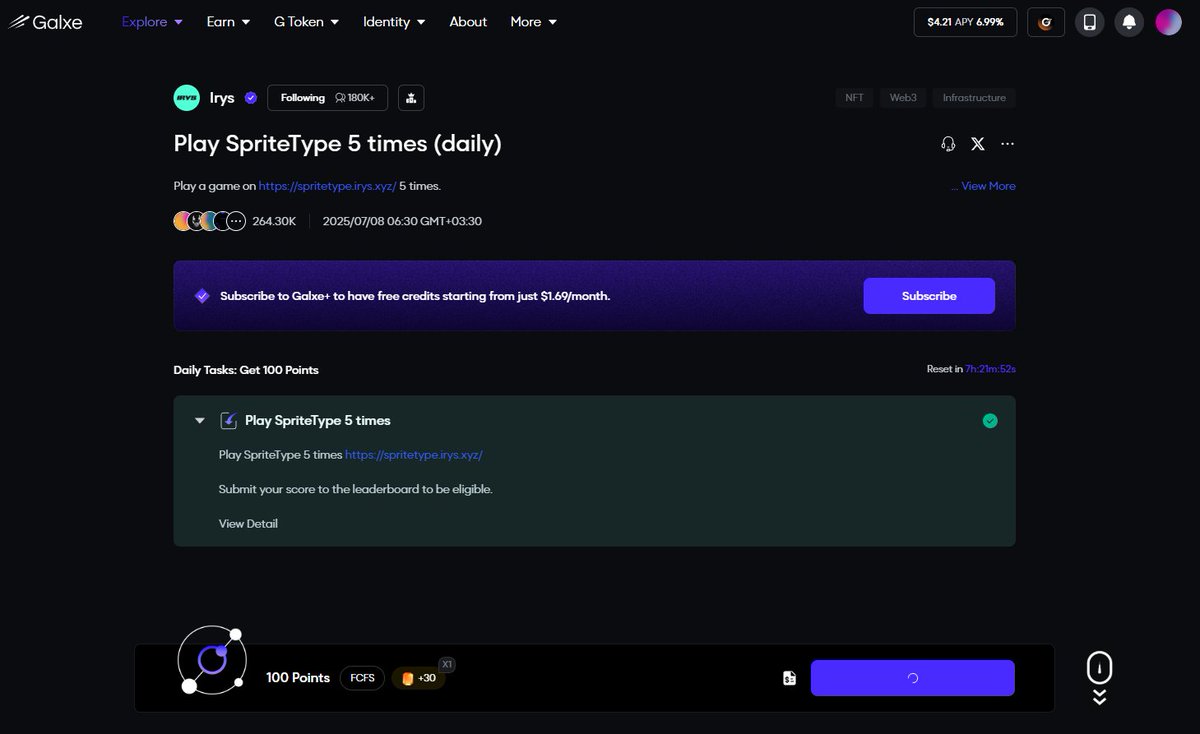The image size is (1200, 734).
Task: Share quest on X icon
Action: click(x=978, y=144)
